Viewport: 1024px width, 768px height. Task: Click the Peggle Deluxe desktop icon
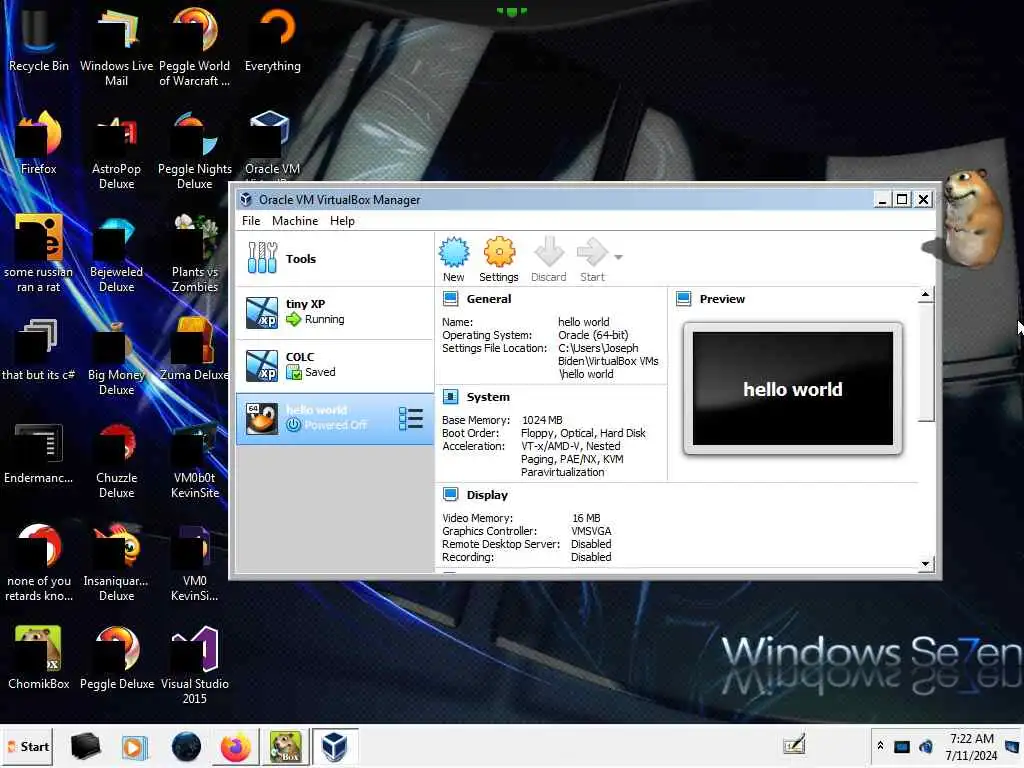(116, 657)
